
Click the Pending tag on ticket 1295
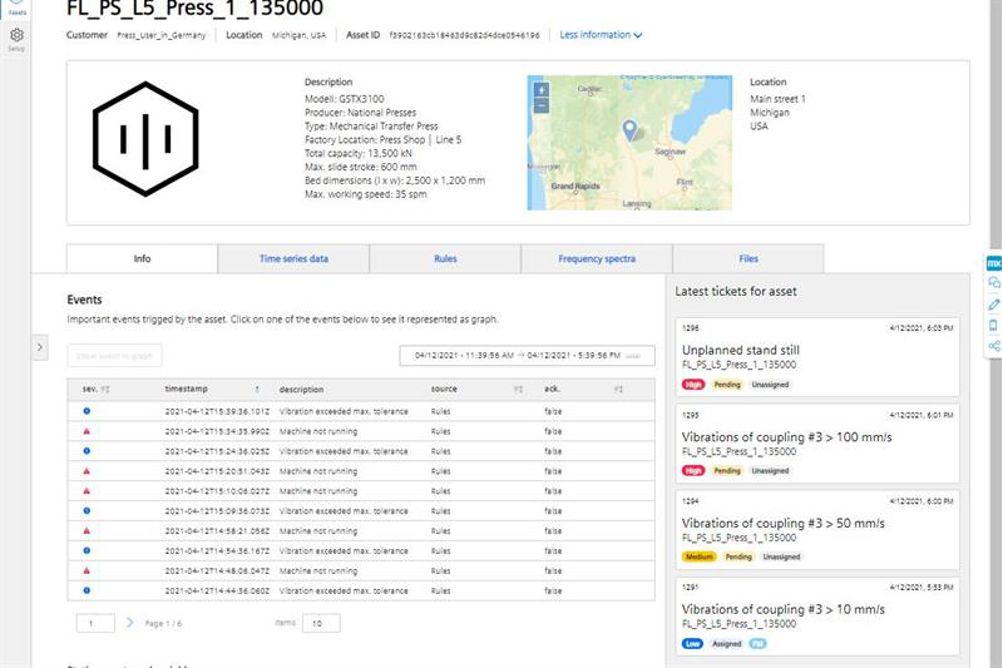click(727, 470)
